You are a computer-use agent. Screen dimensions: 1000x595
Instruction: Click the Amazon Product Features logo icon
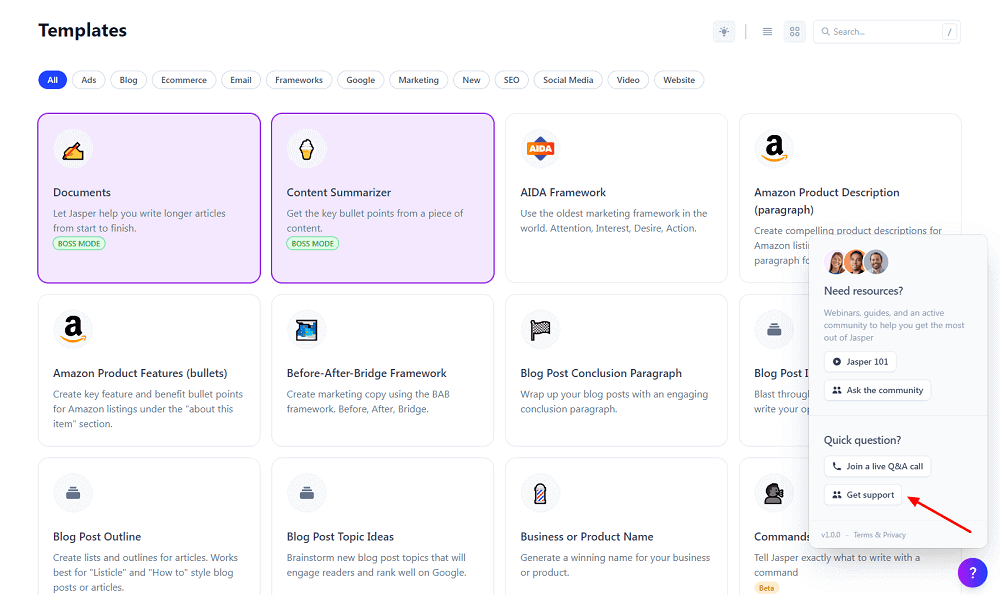point(73,330)
